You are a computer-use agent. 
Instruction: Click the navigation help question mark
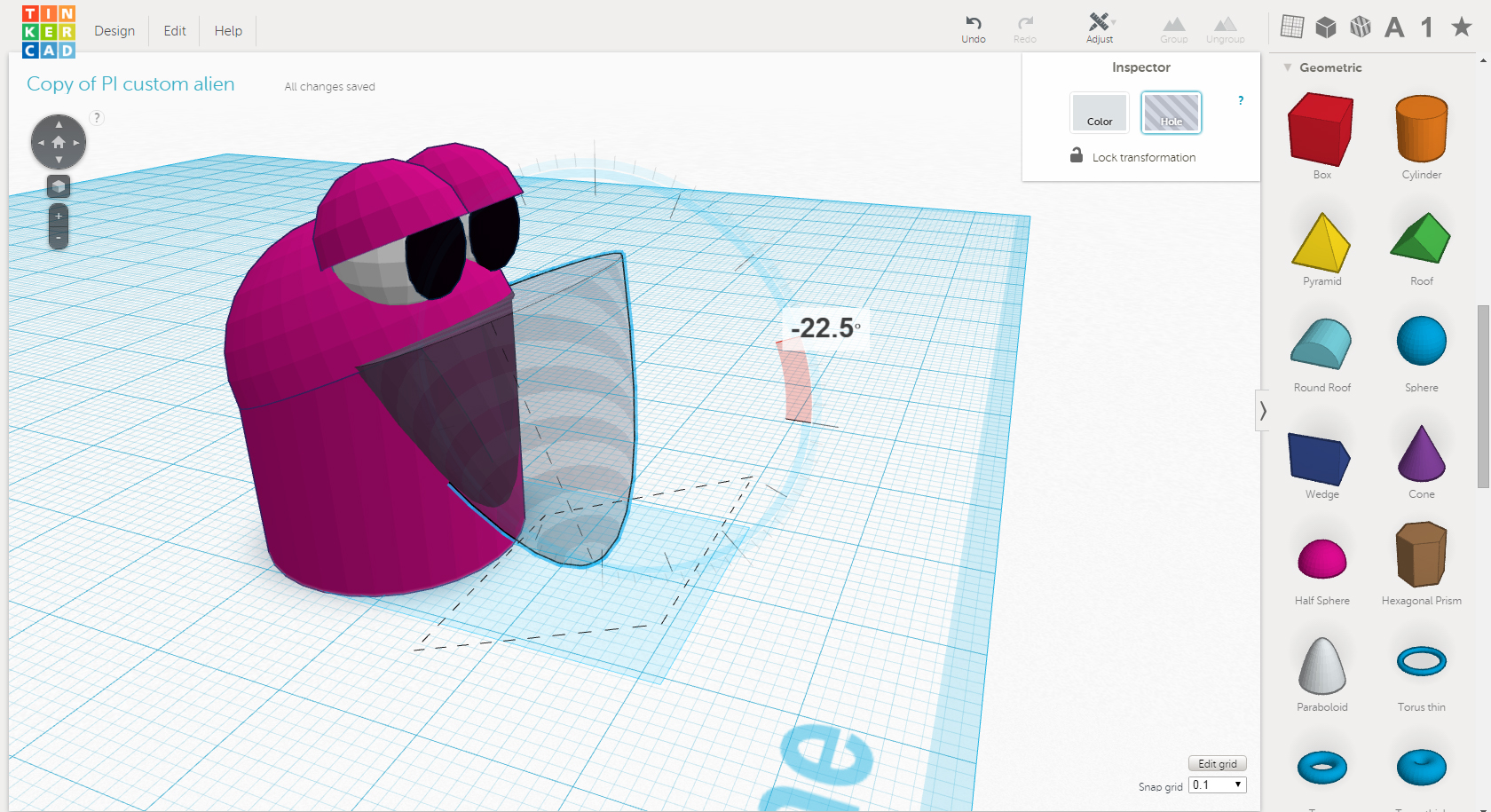pyautogui.click(x=98, y=117)
